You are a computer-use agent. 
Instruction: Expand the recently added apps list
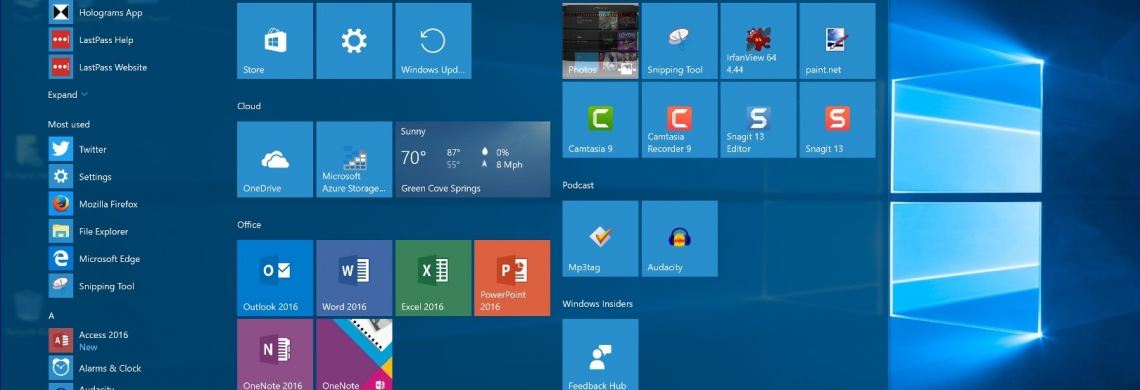68,95
